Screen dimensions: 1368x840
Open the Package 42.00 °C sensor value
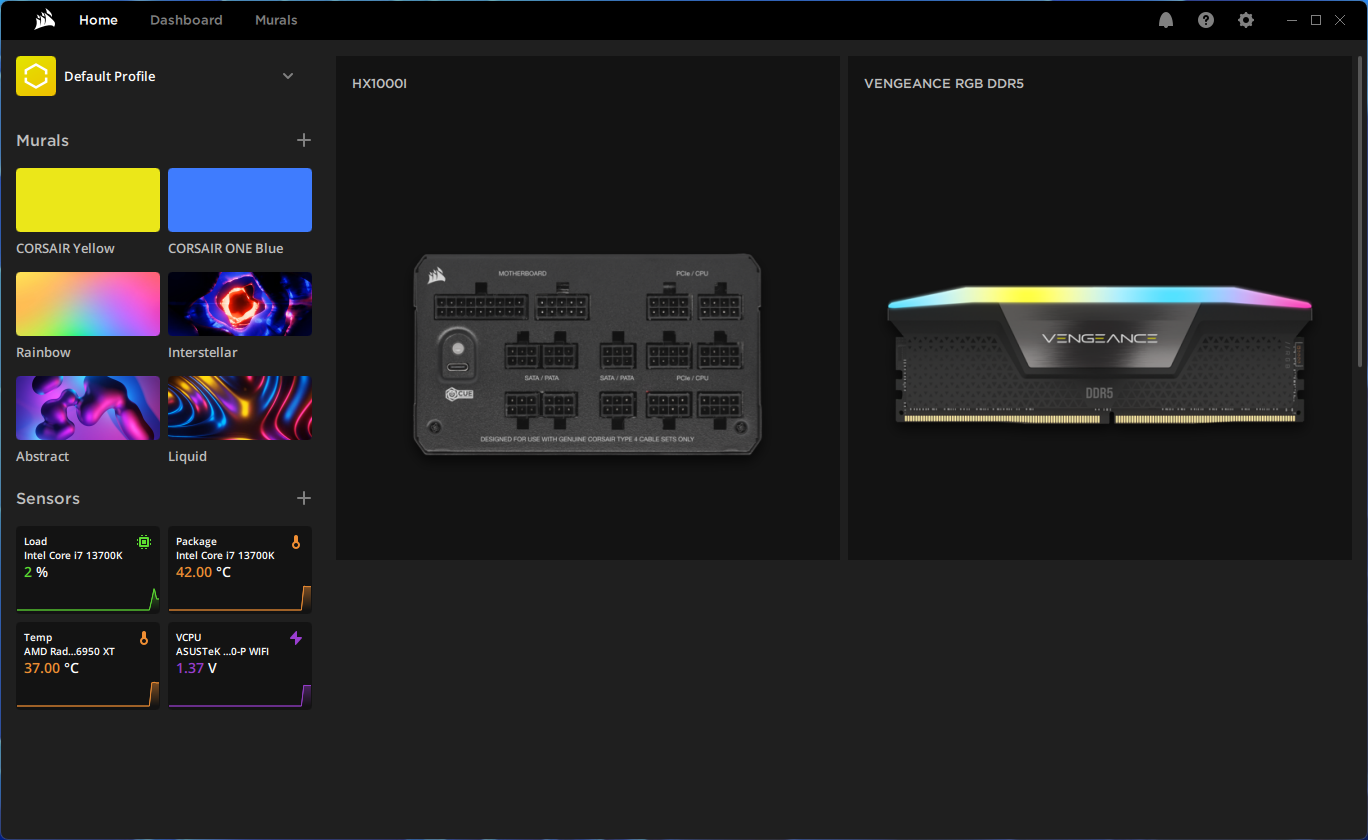203,572
